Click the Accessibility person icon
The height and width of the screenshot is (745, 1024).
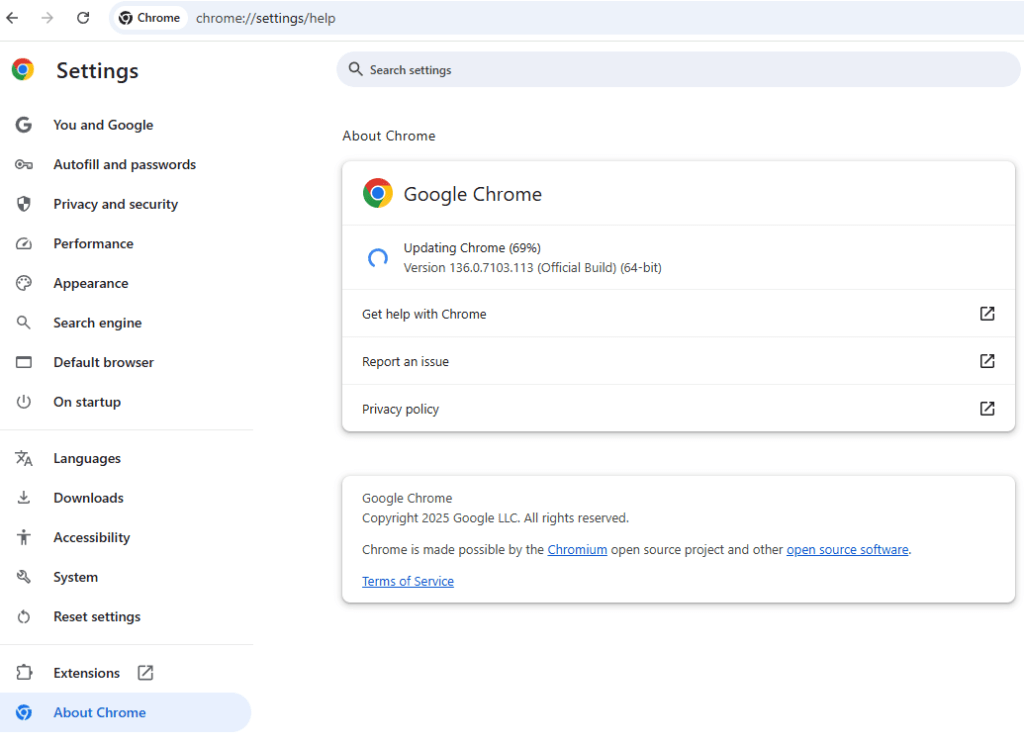click(24, 537)
